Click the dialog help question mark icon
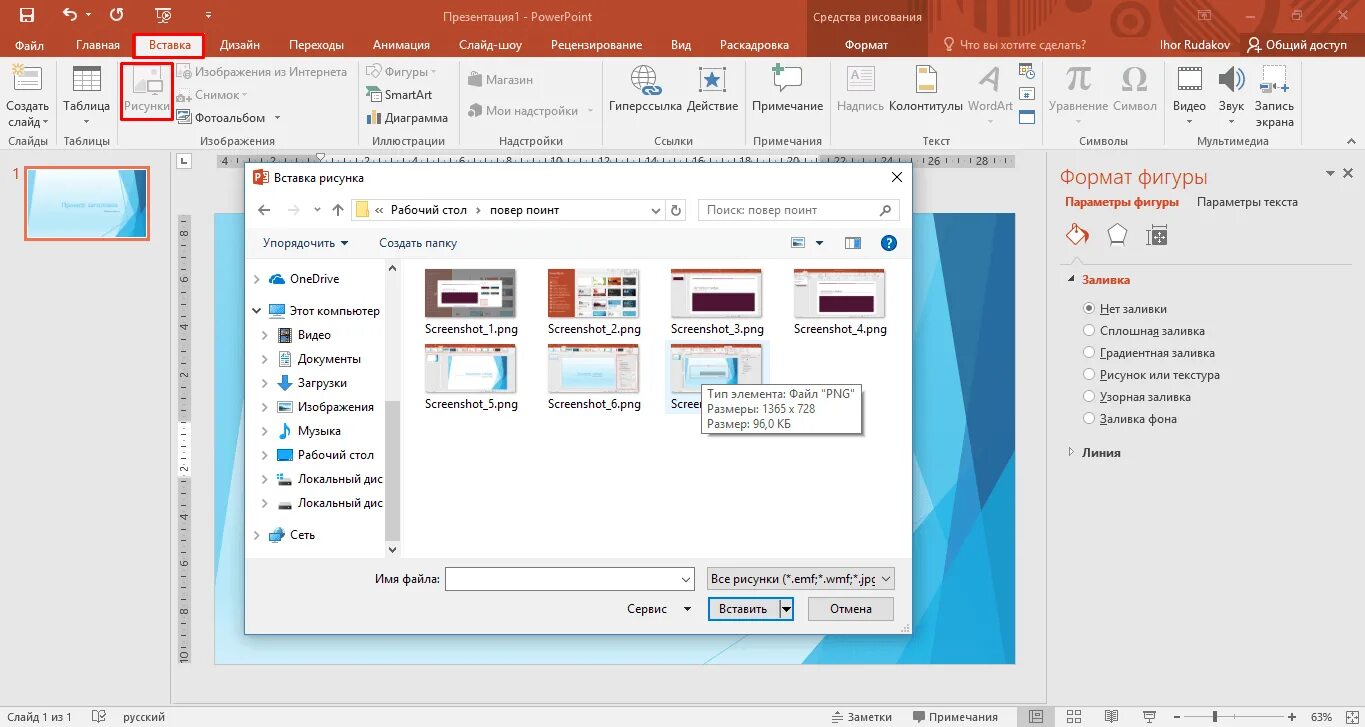 point(889,243)
